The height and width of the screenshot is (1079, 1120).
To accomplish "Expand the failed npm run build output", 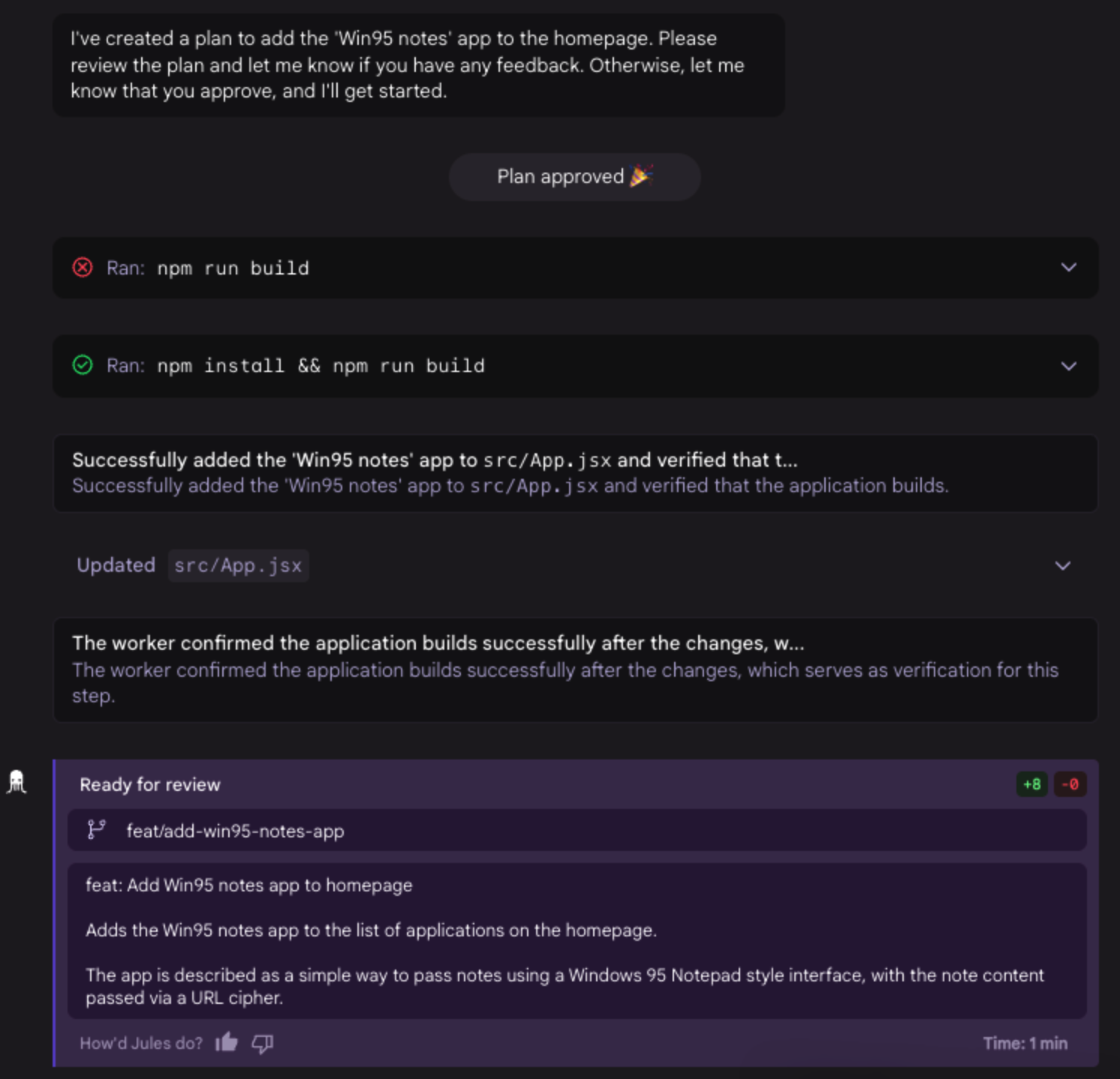I will coord(1068,268).
